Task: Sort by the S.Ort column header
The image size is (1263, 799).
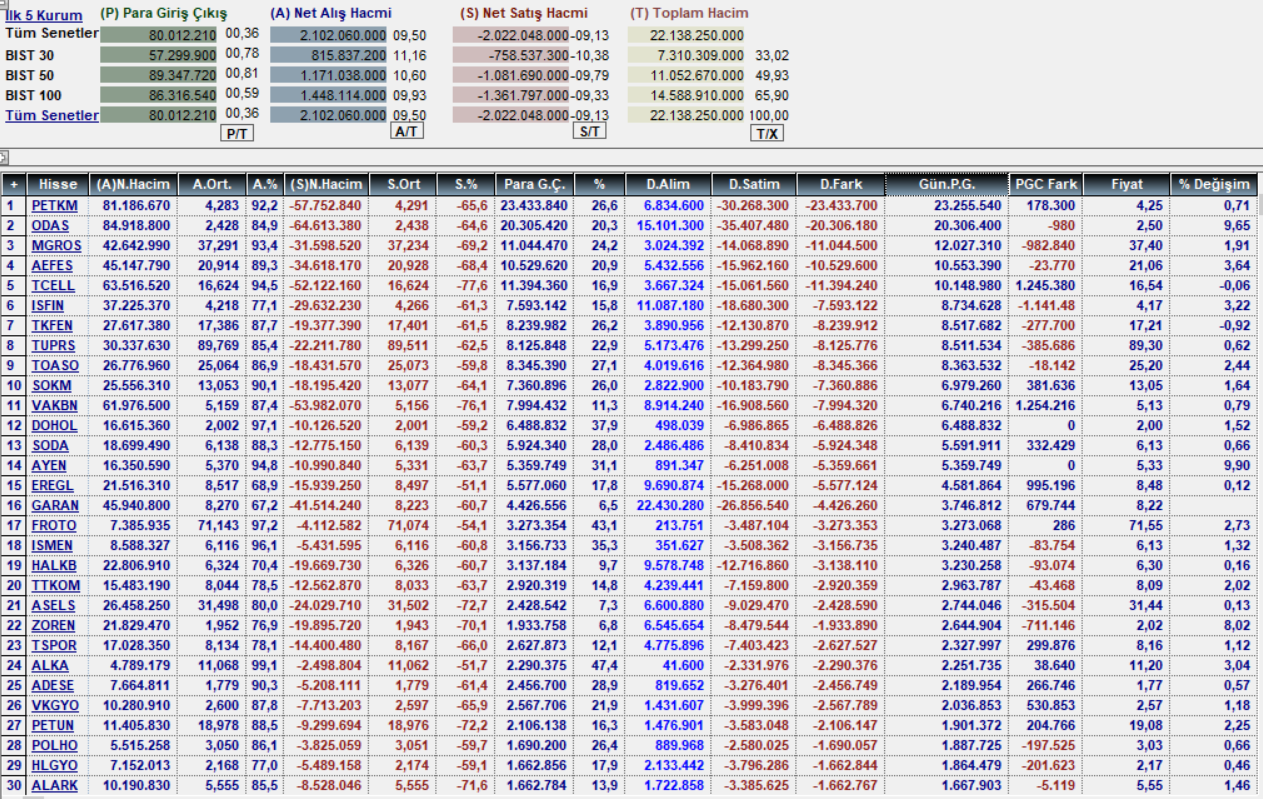Action: (402, 185)
